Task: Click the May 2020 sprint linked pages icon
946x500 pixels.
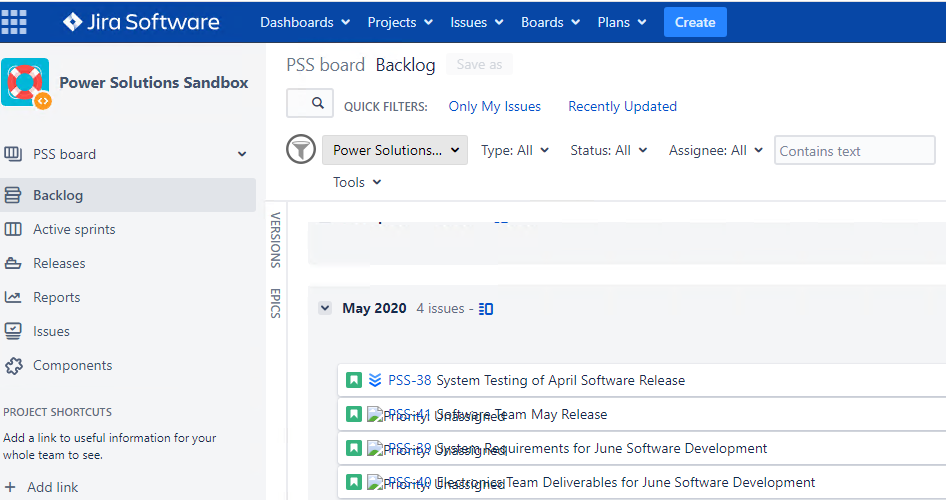Action: tap(486, 309)
